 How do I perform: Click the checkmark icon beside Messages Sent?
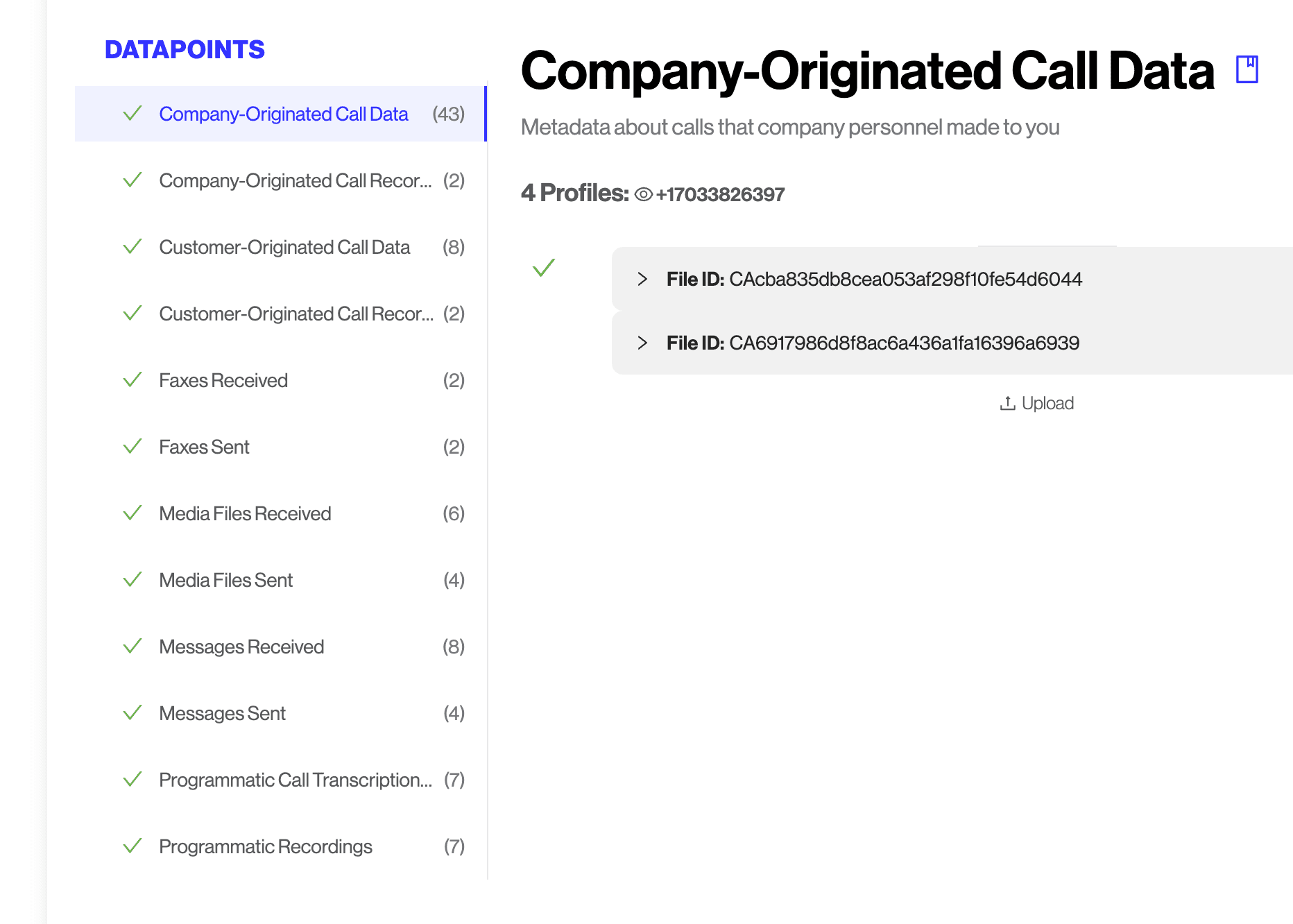pyautogui.click(x=132, y=713)
